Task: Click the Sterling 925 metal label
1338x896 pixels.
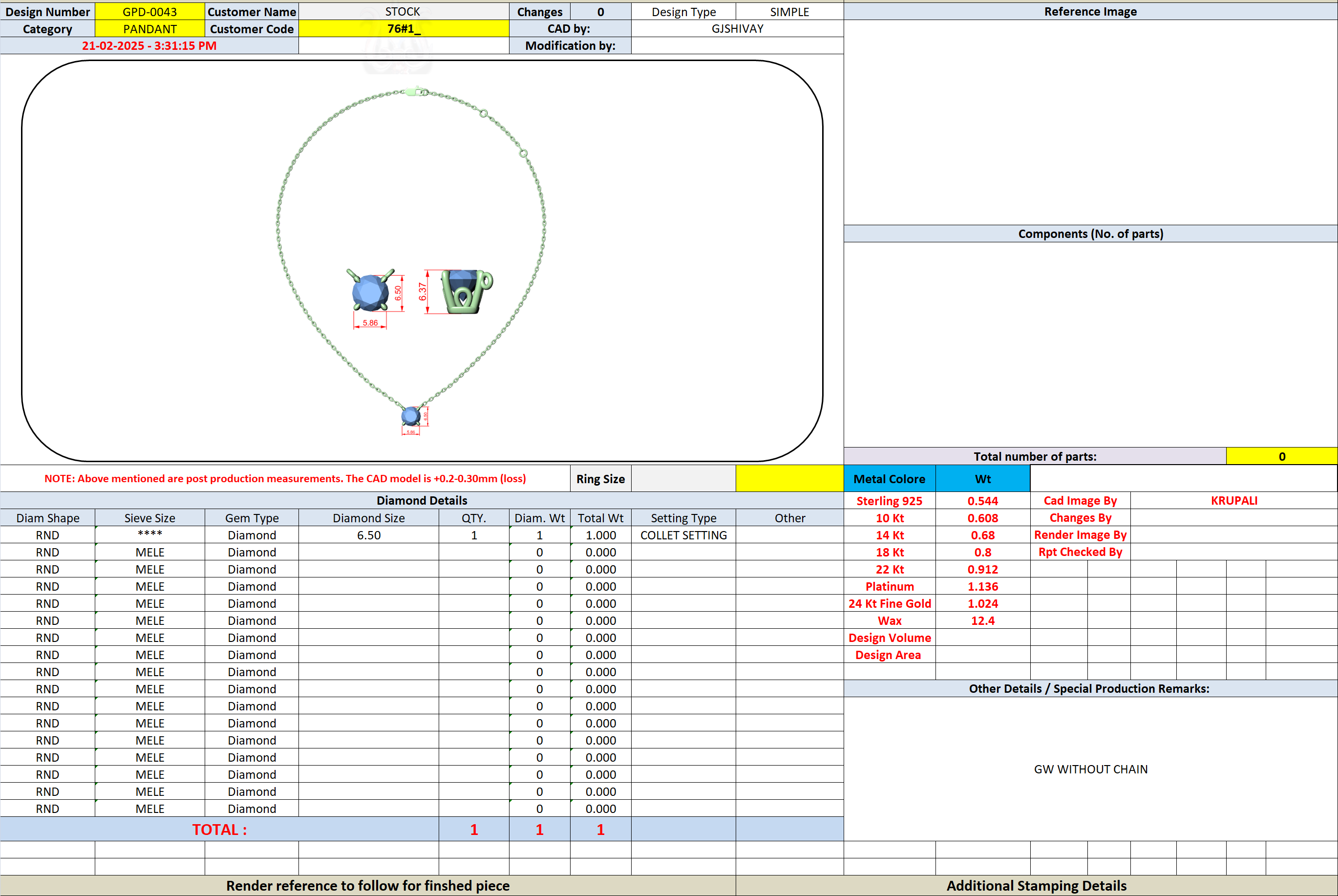Action: (890, 501)
